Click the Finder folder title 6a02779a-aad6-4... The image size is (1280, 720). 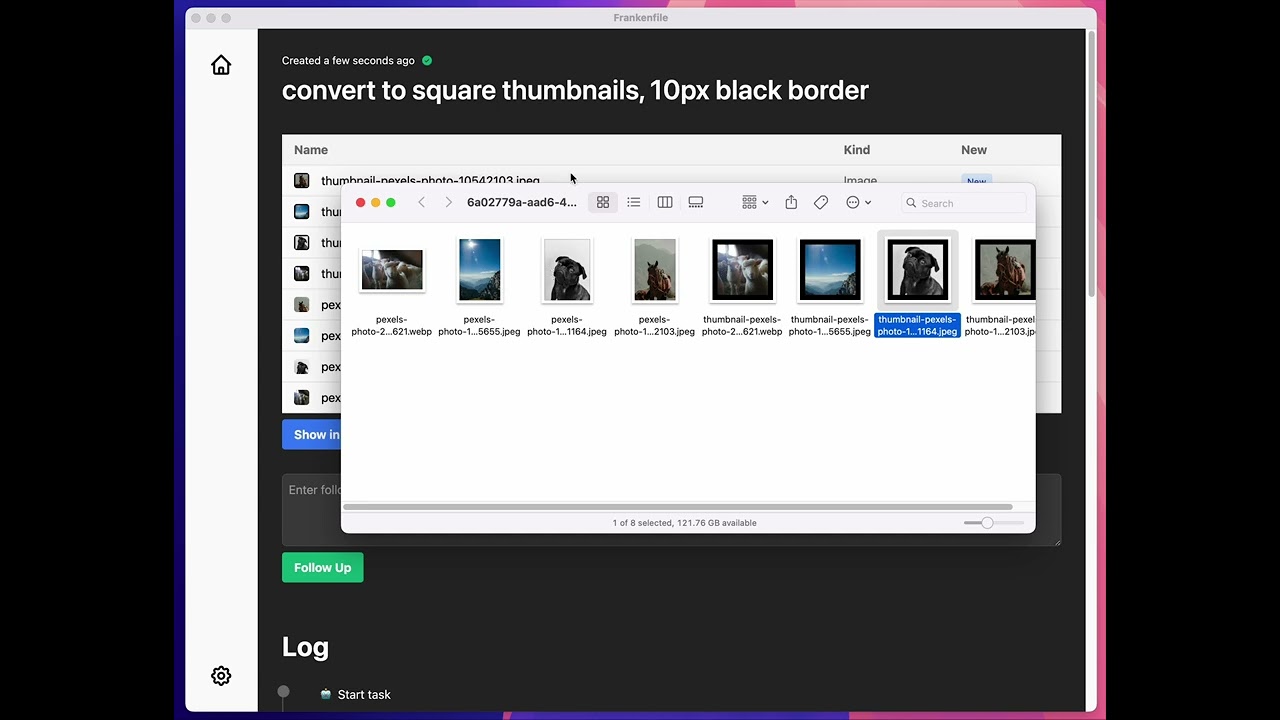coord(522,202)
